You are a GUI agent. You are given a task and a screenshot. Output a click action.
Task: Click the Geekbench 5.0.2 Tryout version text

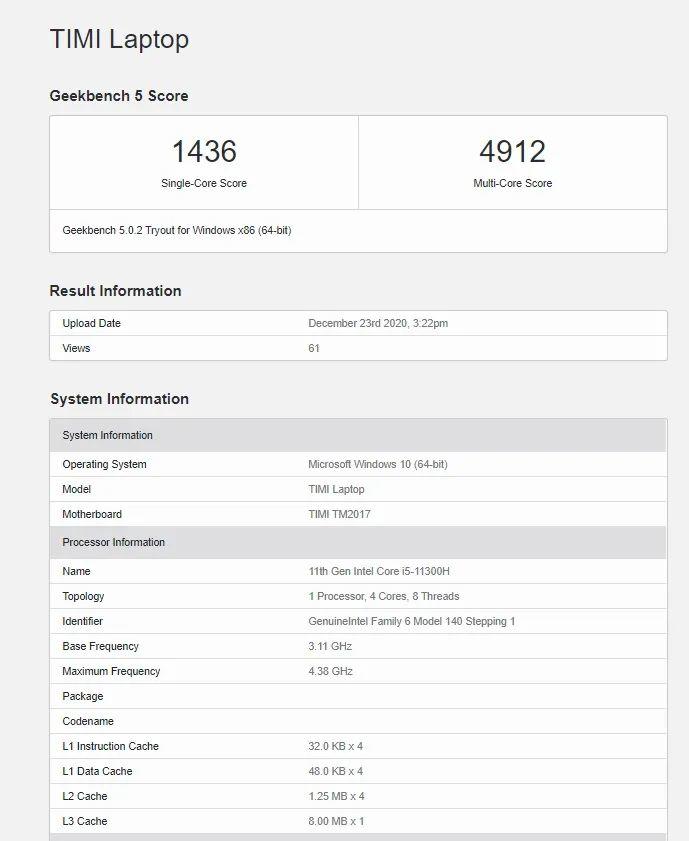177,230
